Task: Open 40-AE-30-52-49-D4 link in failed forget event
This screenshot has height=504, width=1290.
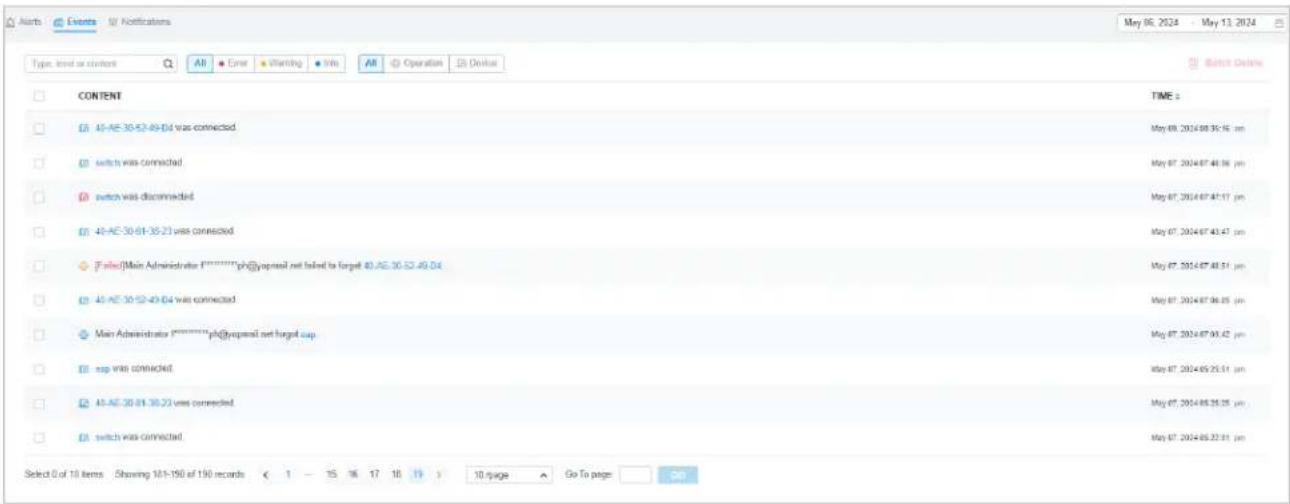Action: 403,266
